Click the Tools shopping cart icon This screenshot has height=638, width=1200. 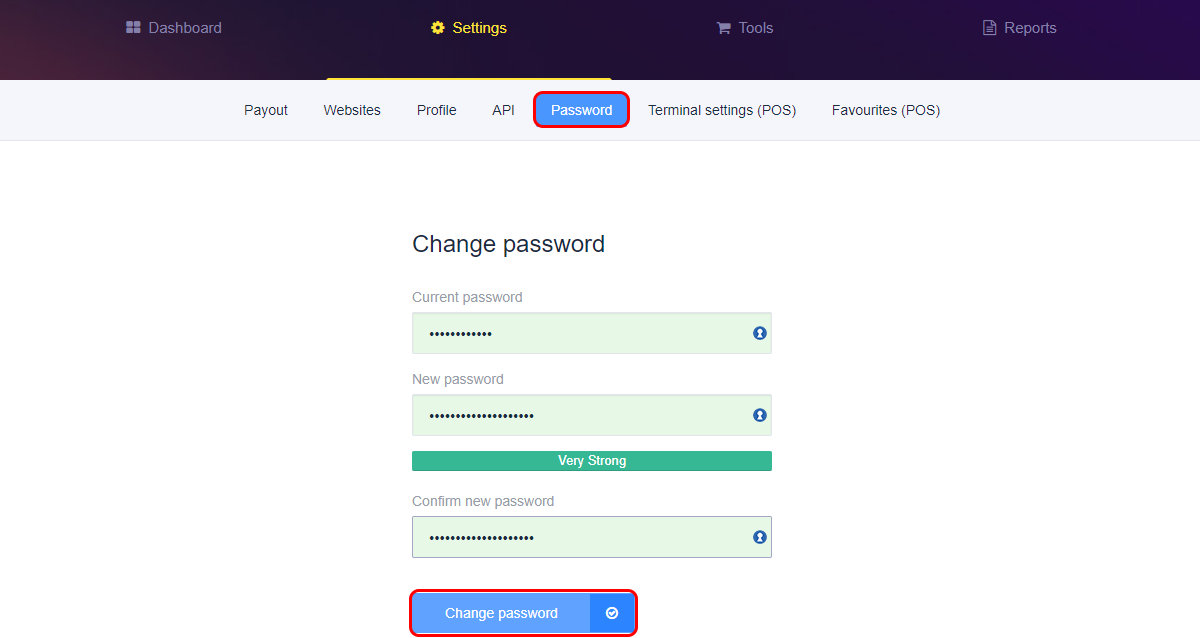(x=724, y=28)
